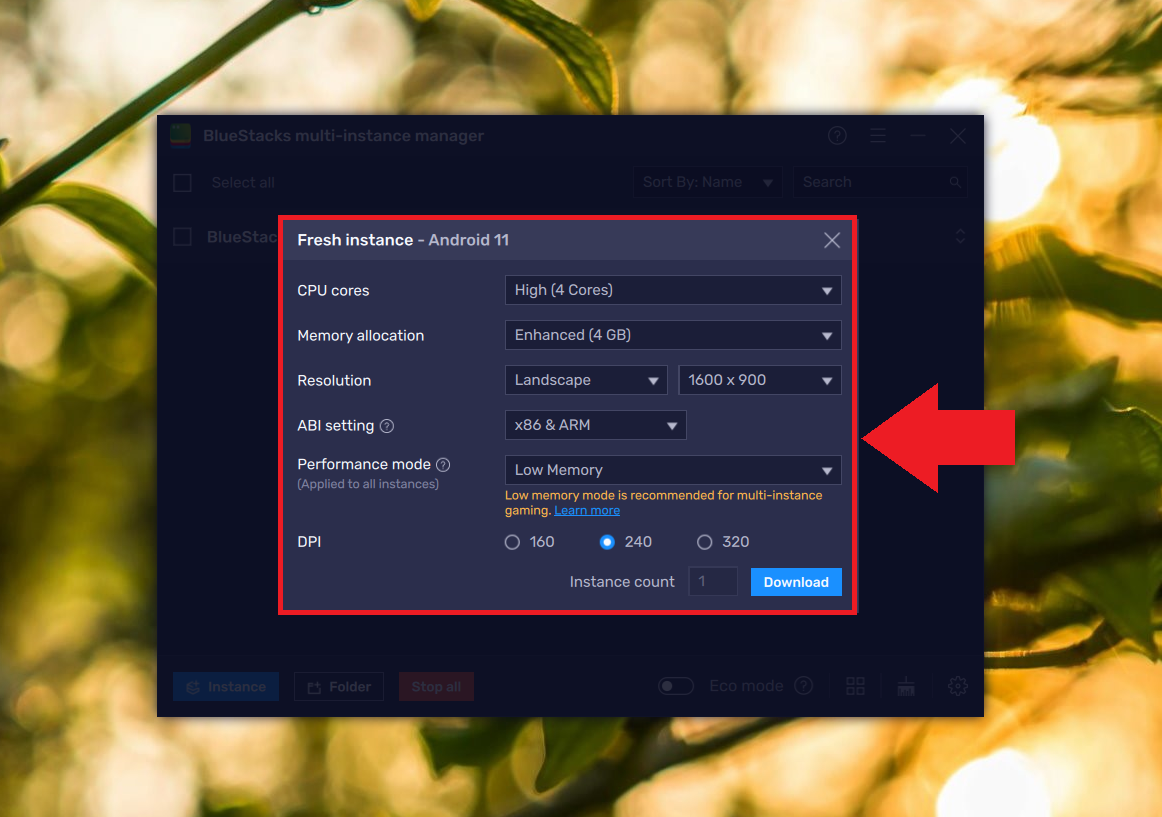Click the Eco mode help icon
The image size is (1162, 817).
tap(803, 686)
